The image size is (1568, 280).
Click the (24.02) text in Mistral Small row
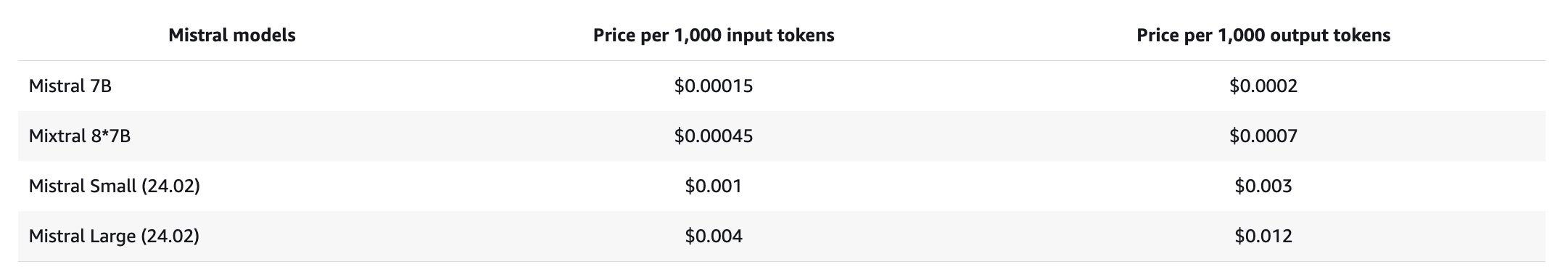(170, 186)
